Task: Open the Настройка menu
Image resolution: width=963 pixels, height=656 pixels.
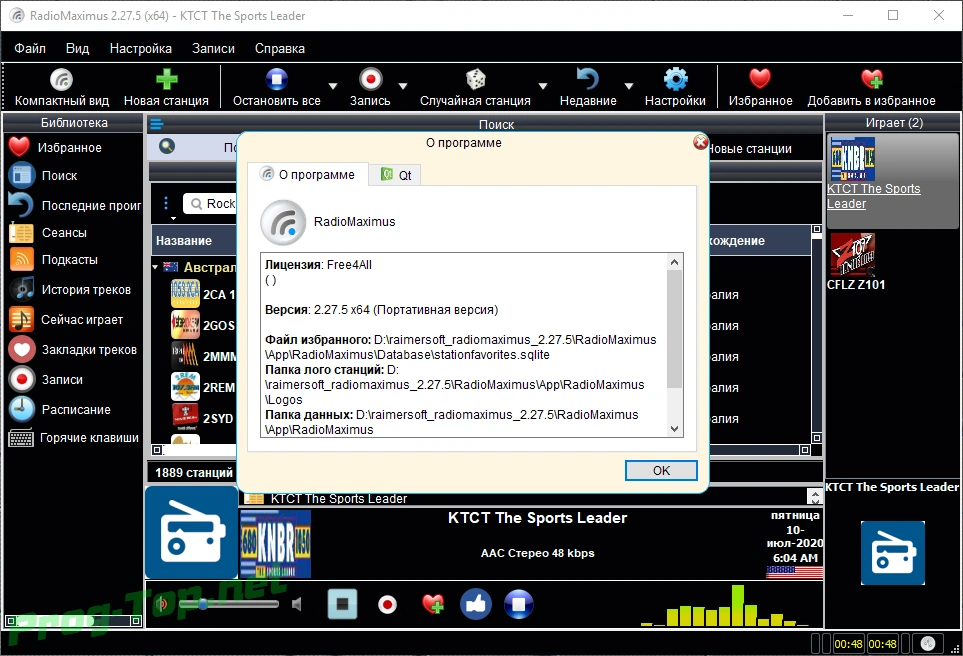Action: 141,49
